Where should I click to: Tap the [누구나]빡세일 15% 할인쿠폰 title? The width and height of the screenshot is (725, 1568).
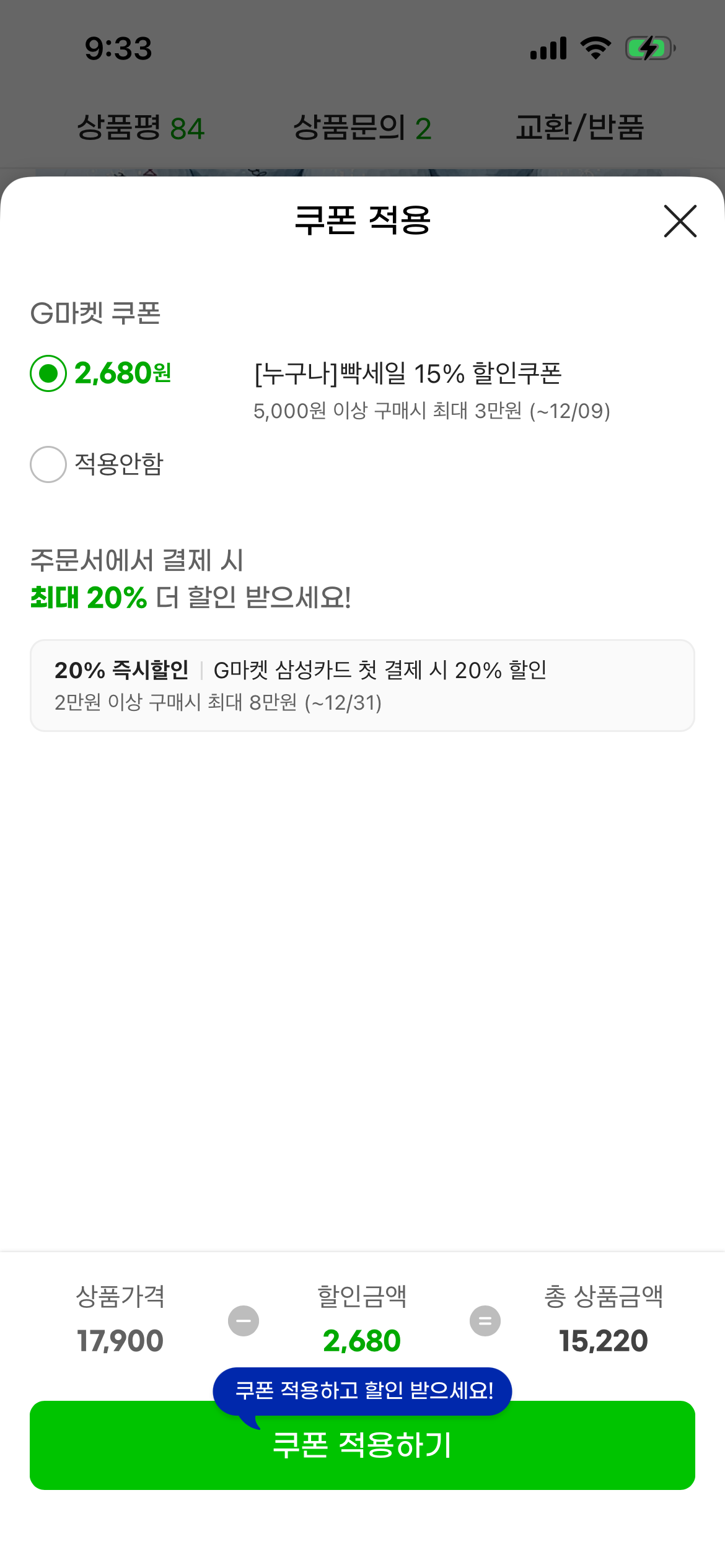point(408,373)
